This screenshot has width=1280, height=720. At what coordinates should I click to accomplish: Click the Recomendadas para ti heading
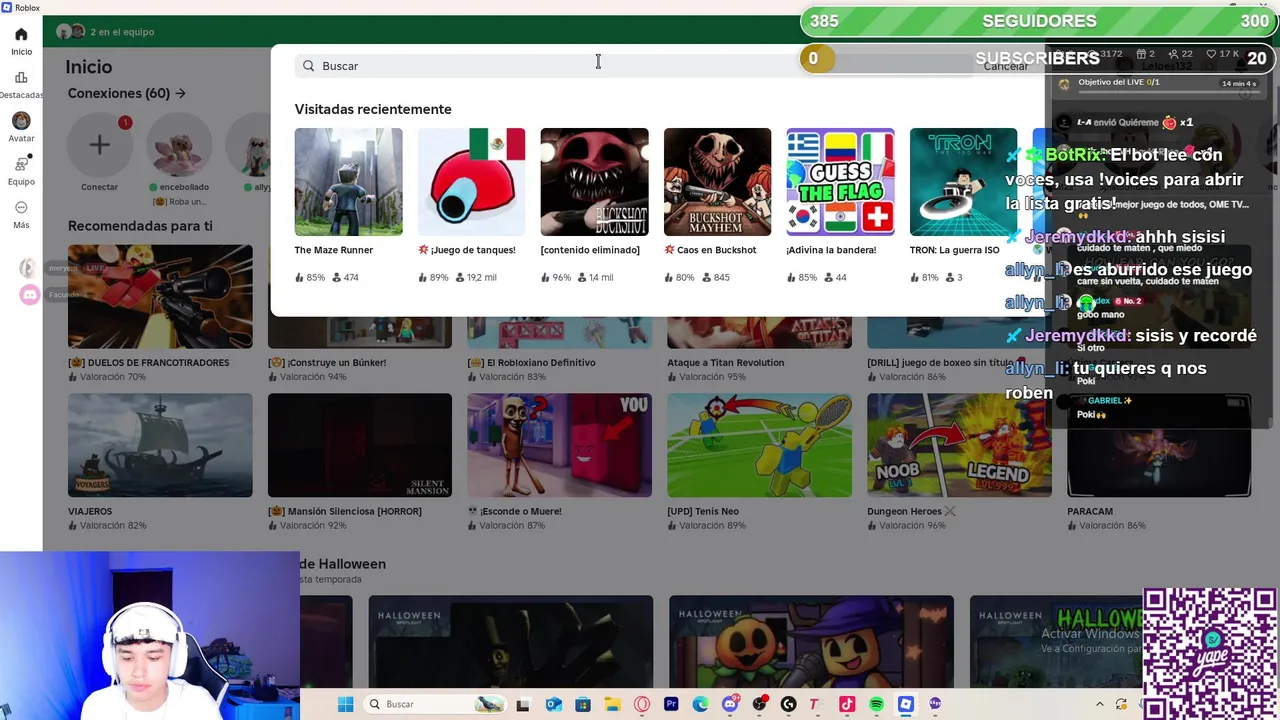pyautogui.click(x=140, y=226)
